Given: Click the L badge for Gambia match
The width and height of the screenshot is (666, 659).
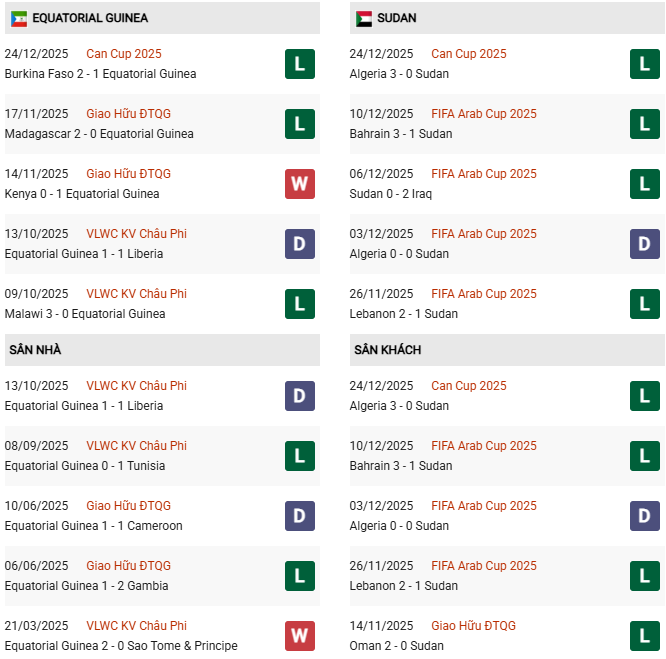Looking at the screenshot, I should (x=300, y=576).
